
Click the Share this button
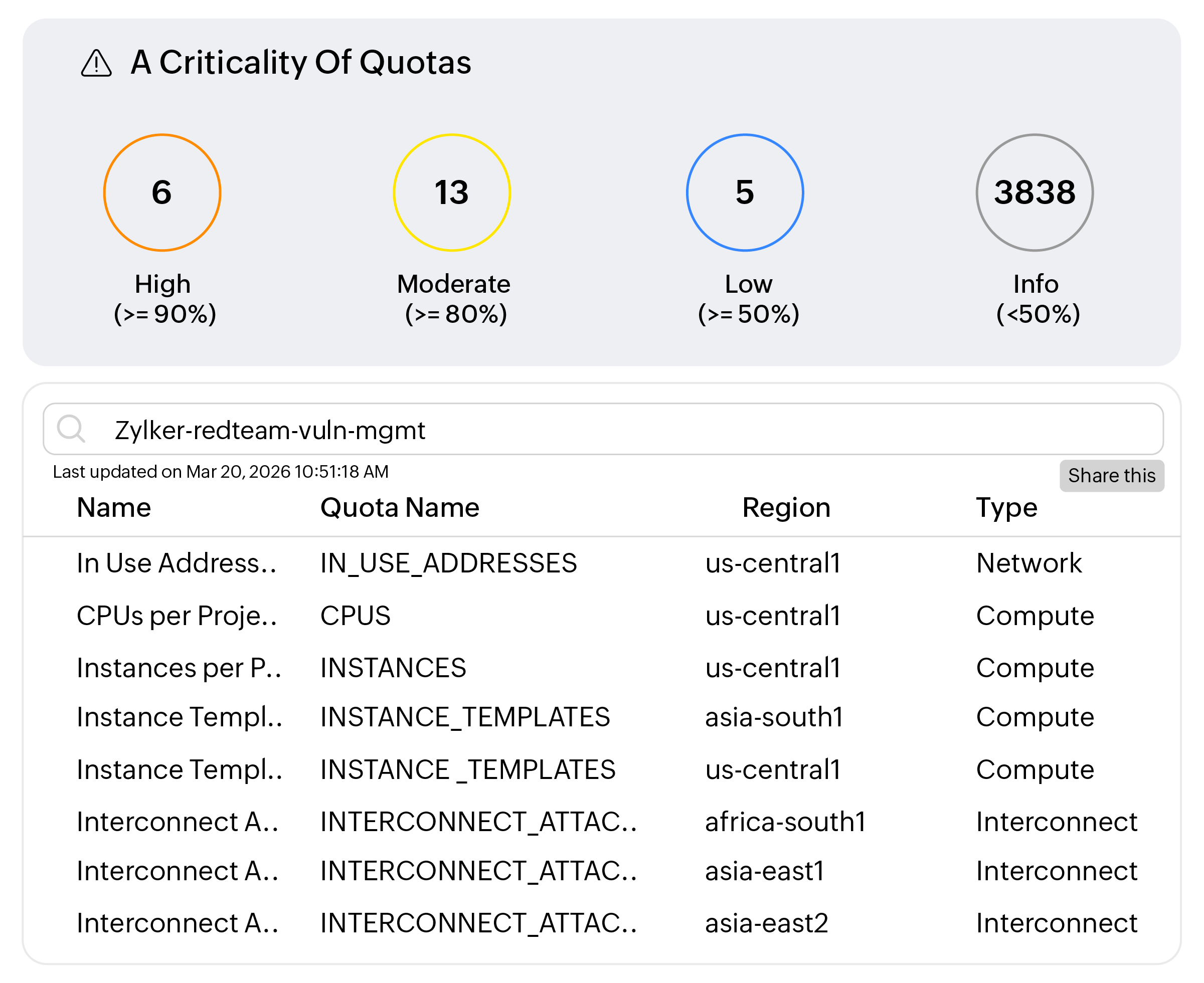click(1112, 476)
